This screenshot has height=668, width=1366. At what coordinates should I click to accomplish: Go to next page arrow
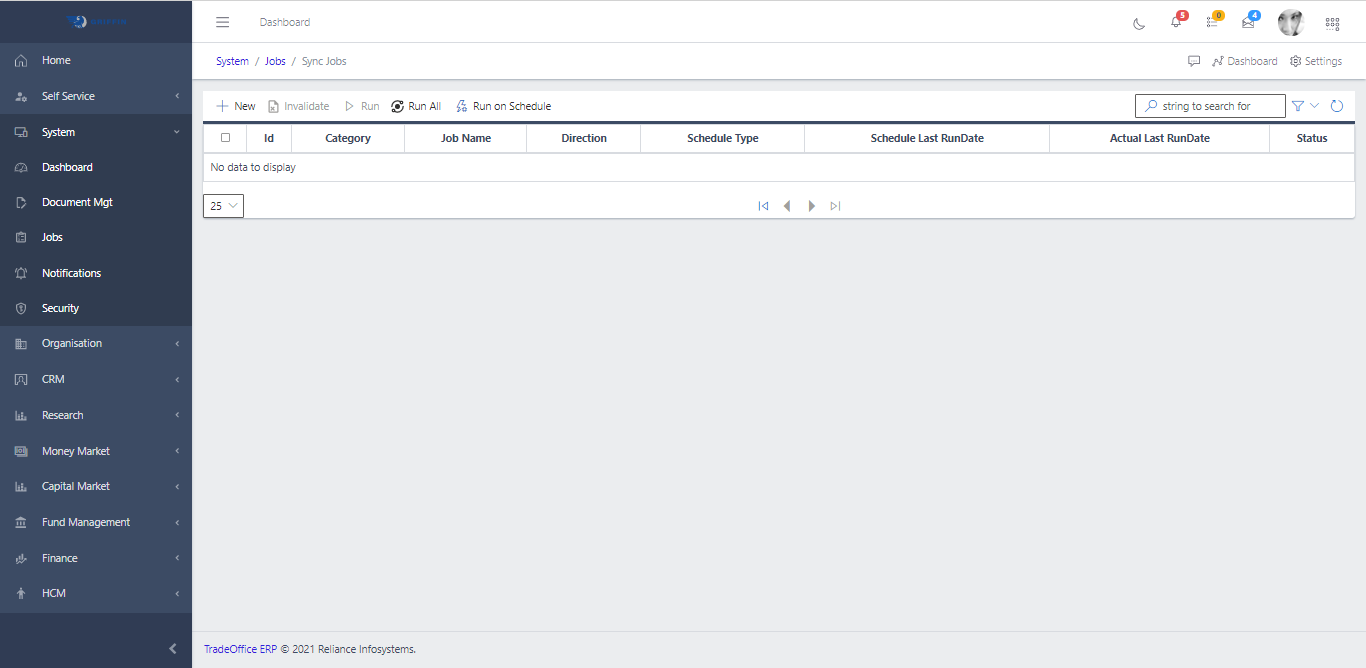[x=812, y=206]
